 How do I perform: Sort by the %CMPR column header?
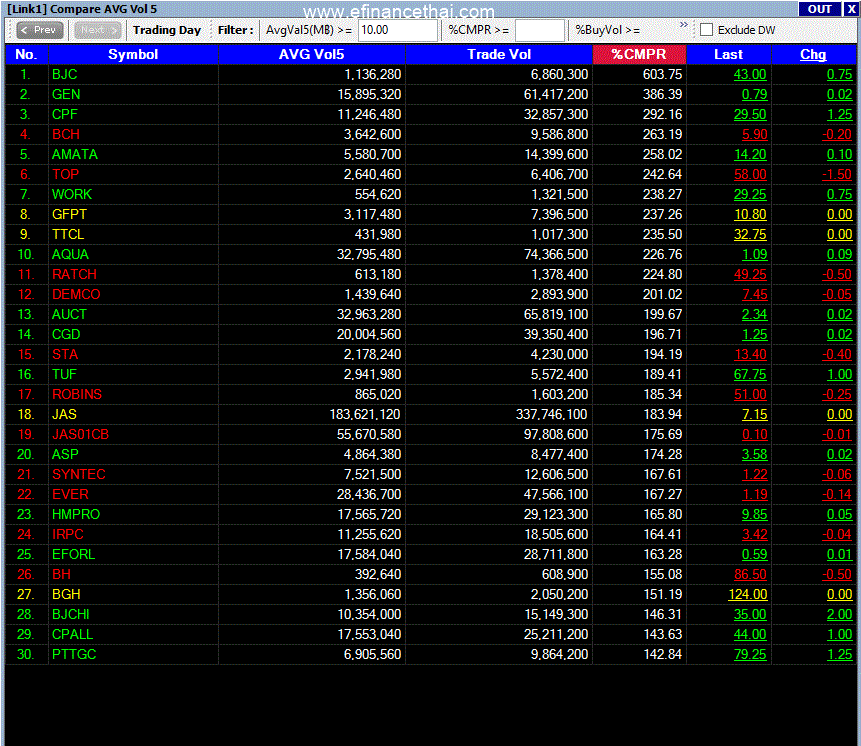[639, 54]
